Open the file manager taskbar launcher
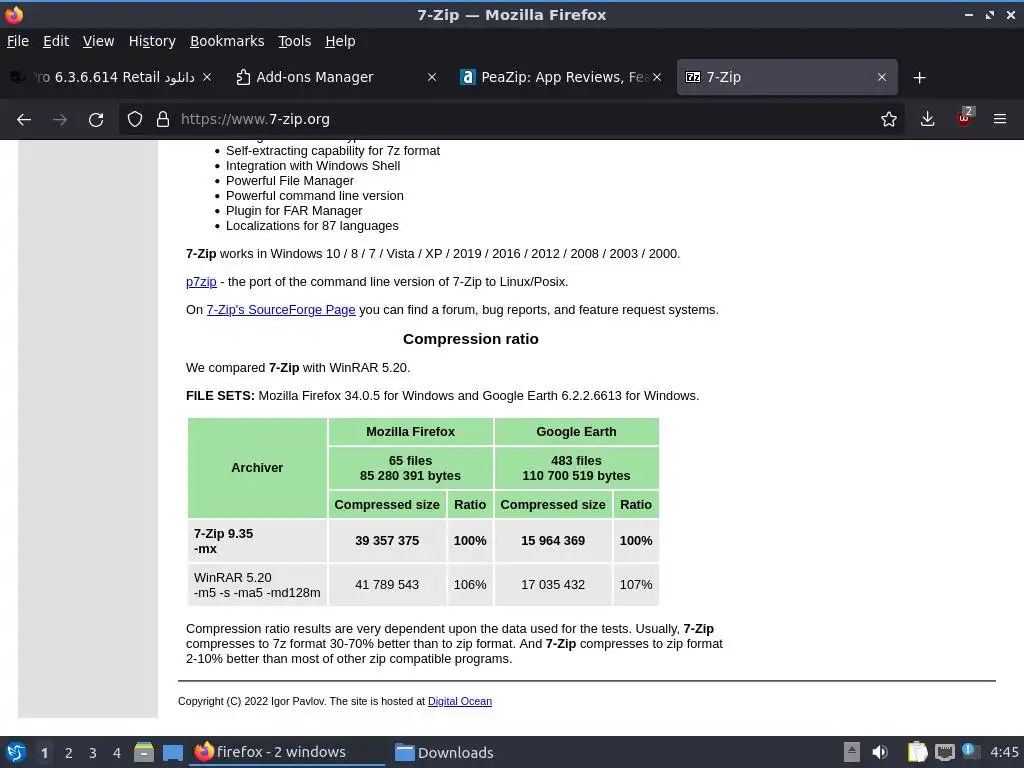Screen dimensions: 1024x768 pos(144,752)
